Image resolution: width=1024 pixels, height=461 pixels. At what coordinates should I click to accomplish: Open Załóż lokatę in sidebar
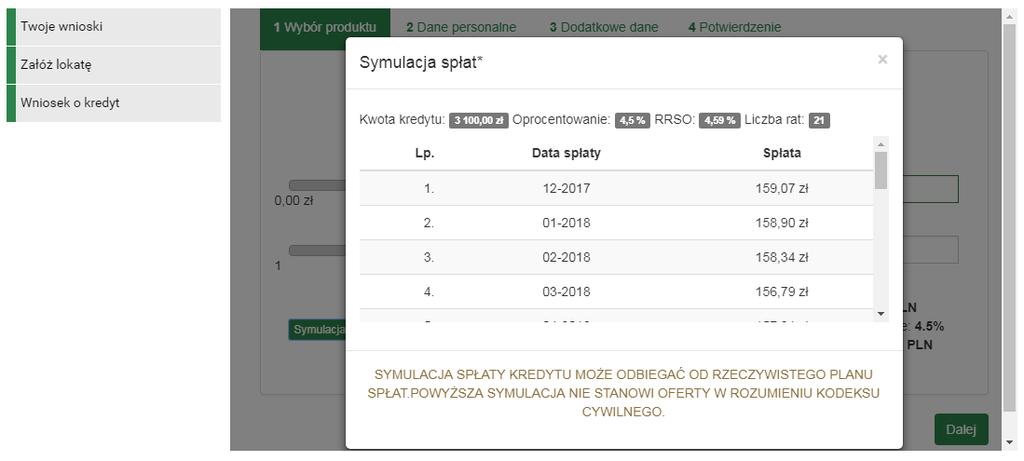114,65
